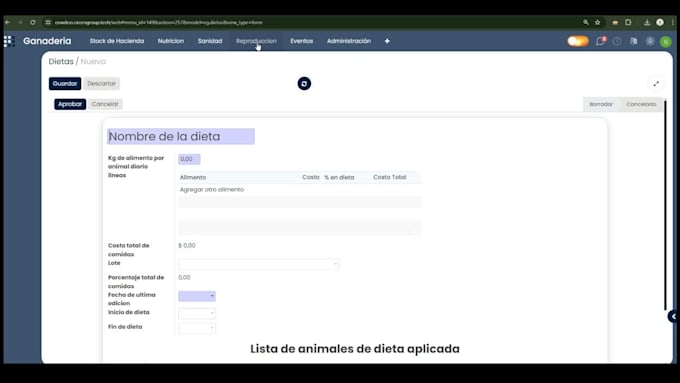Open the activities clock icon
This screenshot has width=680, height=383.
[617, 41]
